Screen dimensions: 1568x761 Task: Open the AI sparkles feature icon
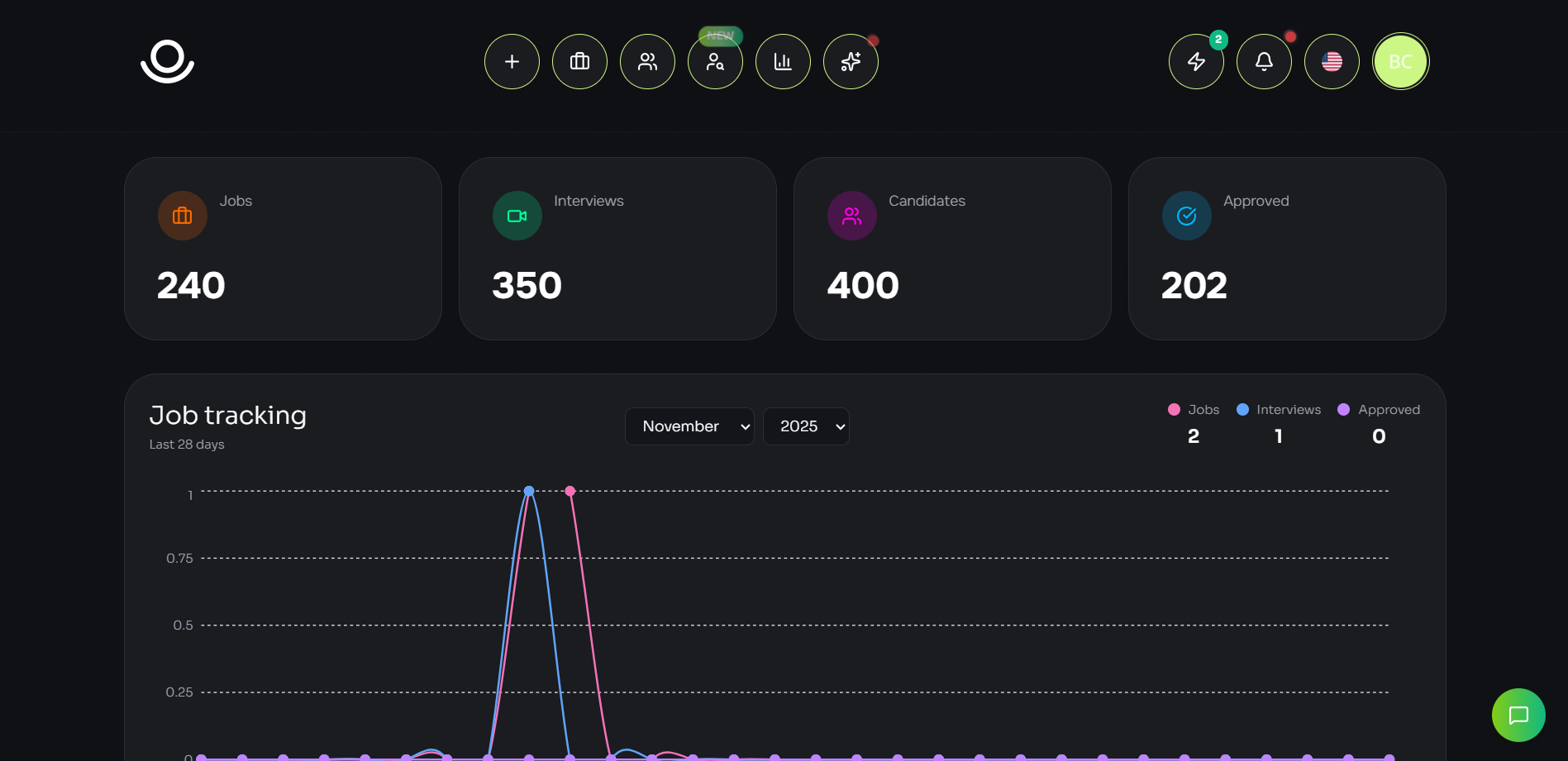click(851, 61)
